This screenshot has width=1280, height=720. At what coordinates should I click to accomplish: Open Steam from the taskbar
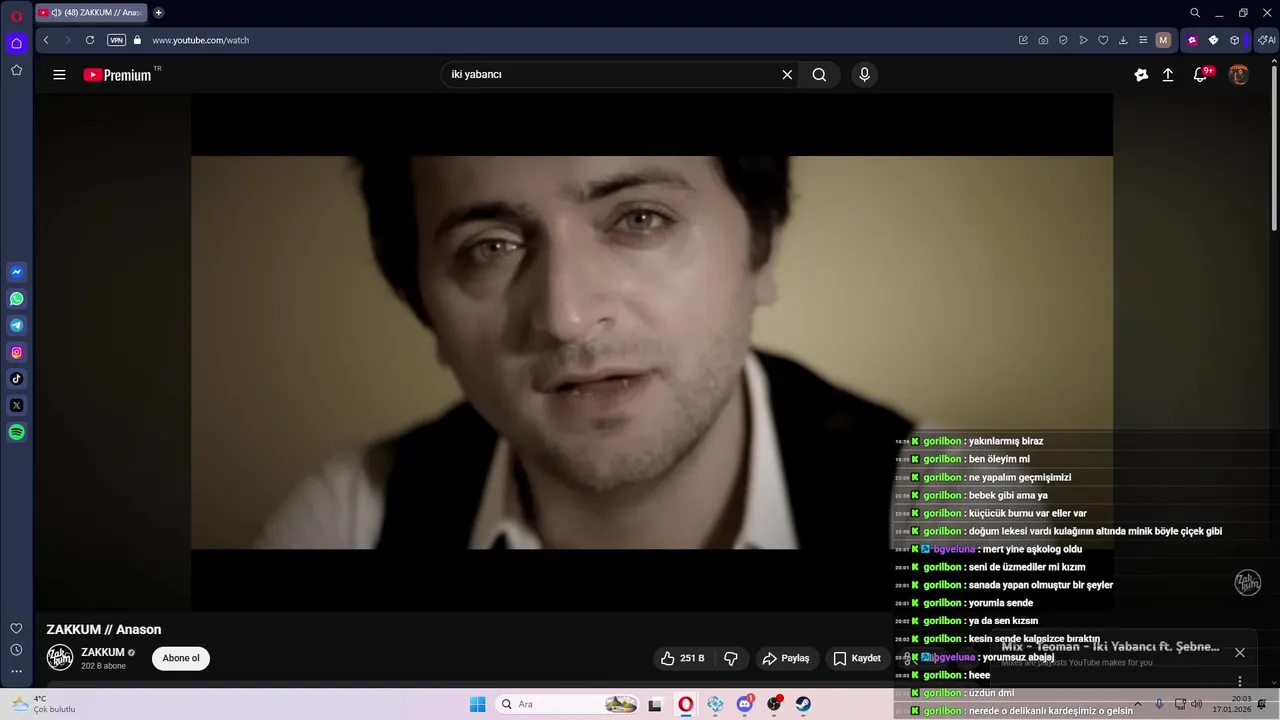(x=803, y=704)
